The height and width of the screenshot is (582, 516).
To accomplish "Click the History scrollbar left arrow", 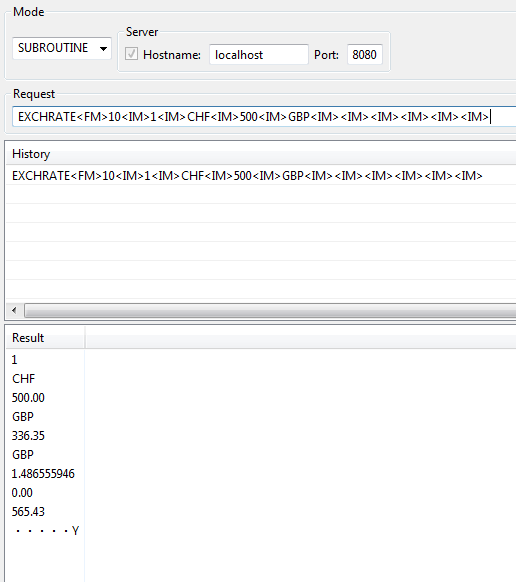I will (x=14, y=310).
